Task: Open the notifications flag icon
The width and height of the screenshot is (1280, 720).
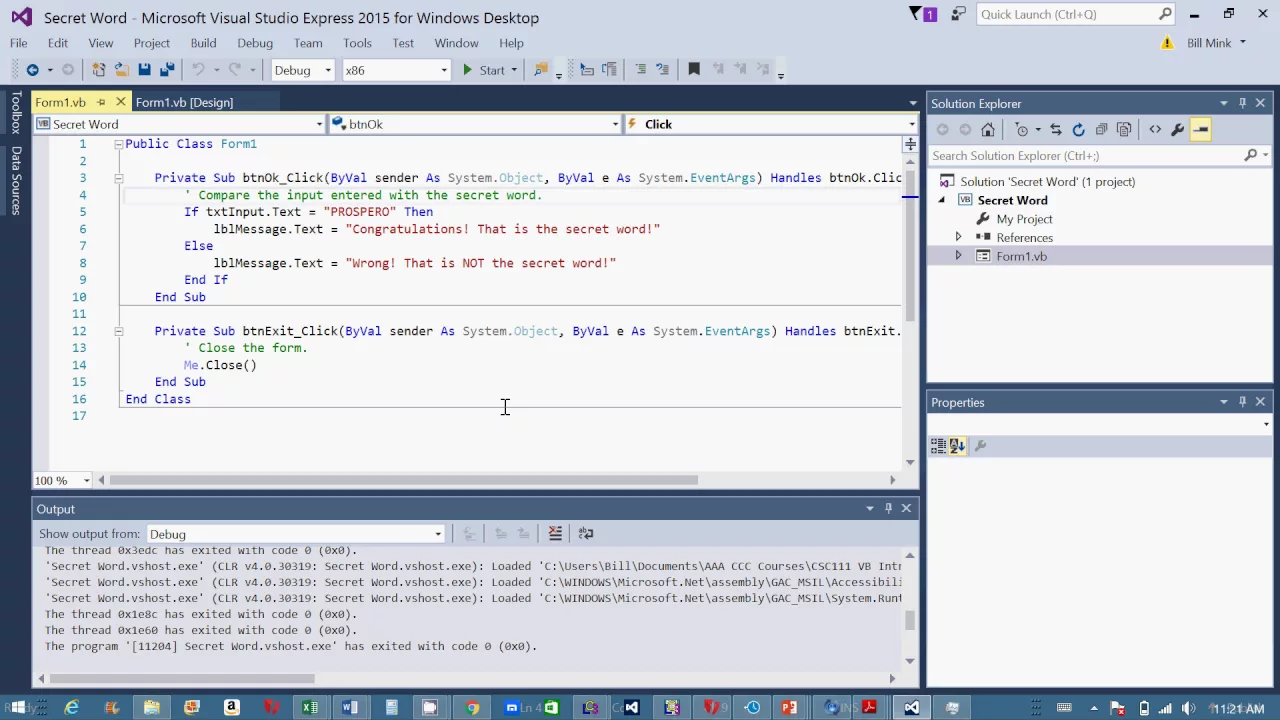Action: click(x=922, y=14)
